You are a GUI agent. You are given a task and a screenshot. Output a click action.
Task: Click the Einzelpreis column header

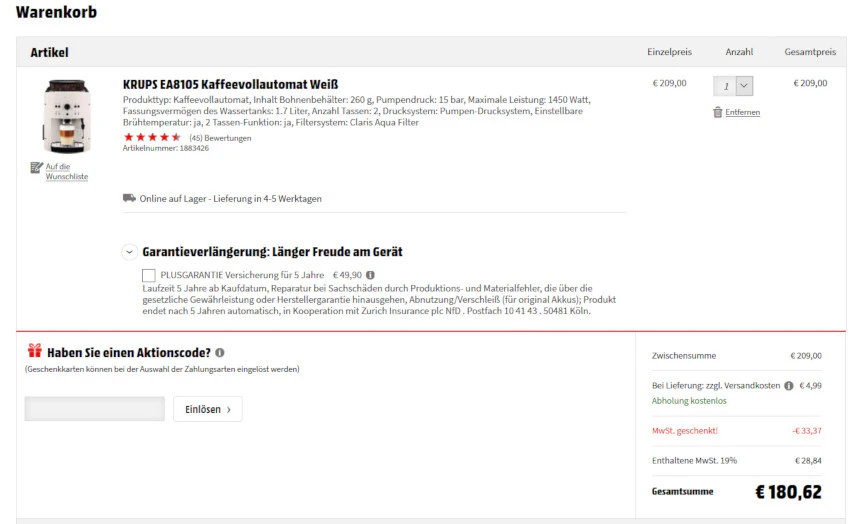pos(669,52)
